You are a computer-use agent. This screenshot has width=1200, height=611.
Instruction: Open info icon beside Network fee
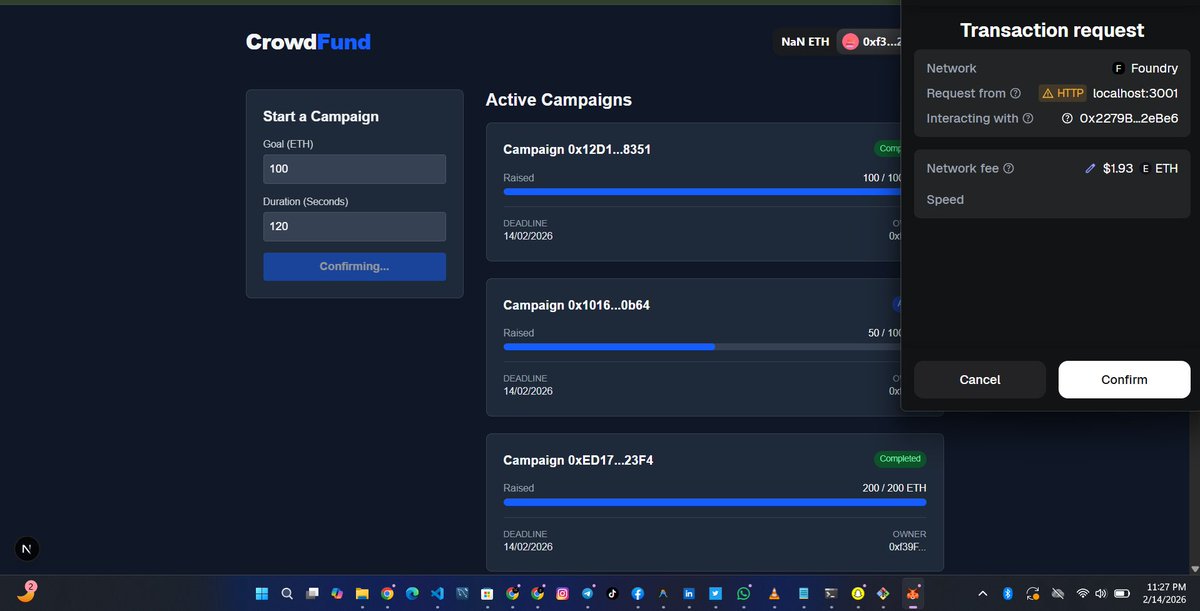pyautogui.click(x=1008, y=168)
